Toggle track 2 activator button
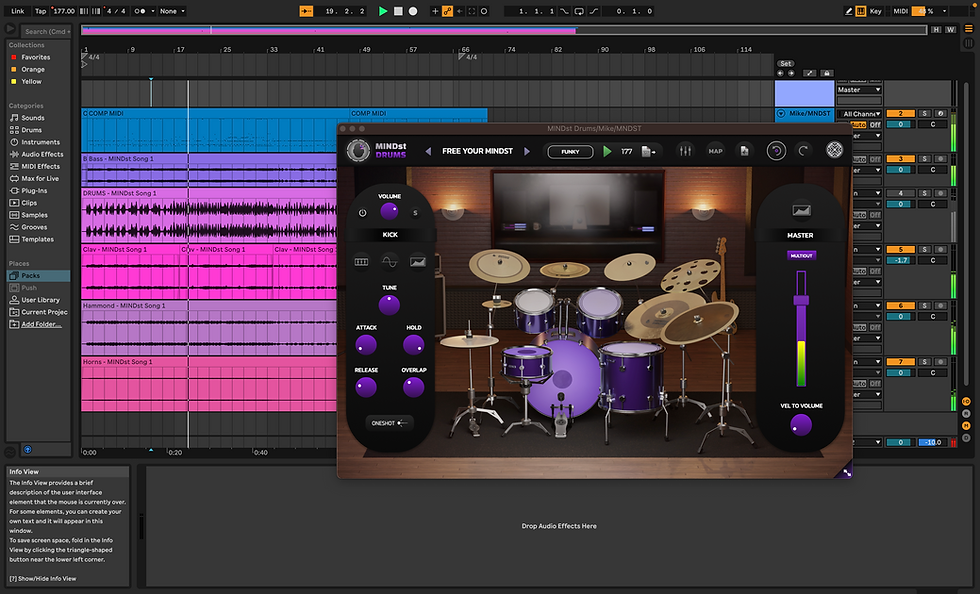 pos(901,114)
